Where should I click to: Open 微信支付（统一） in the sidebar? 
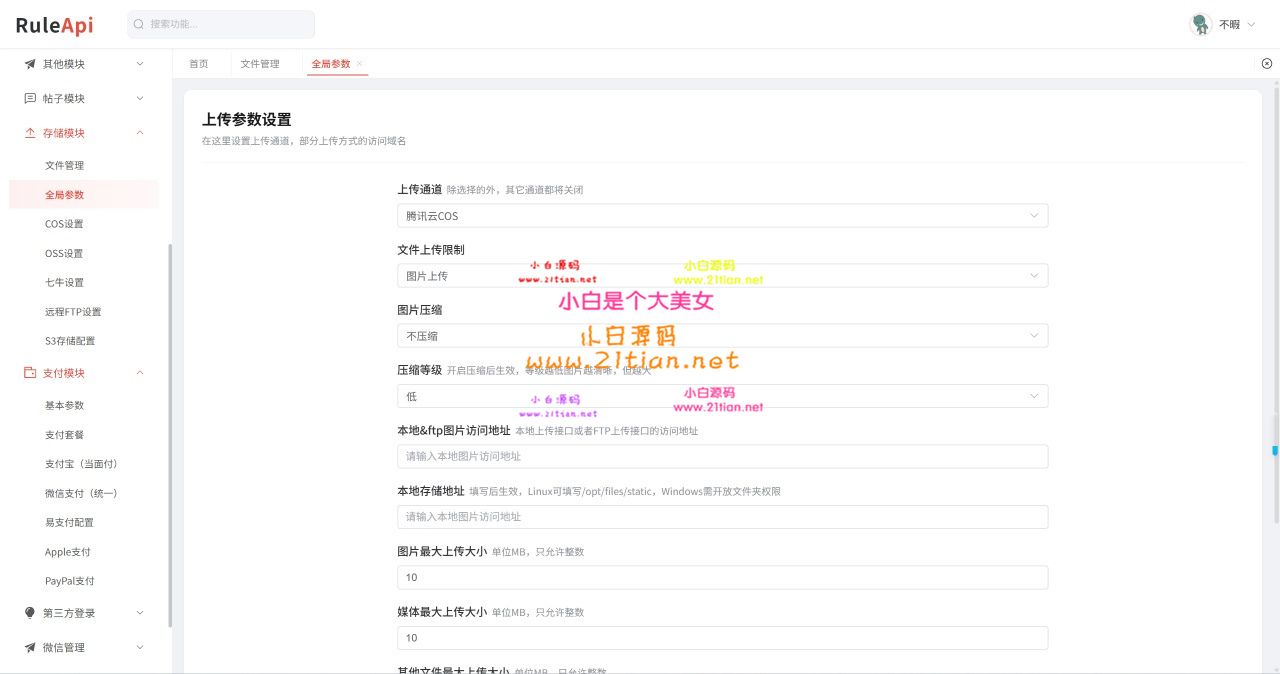coord(84,493)
